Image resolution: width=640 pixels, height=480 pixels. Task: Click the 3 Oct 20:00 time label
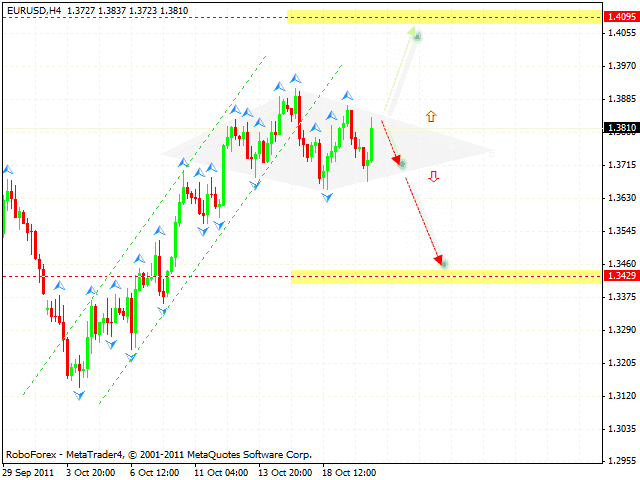(91, 473)
